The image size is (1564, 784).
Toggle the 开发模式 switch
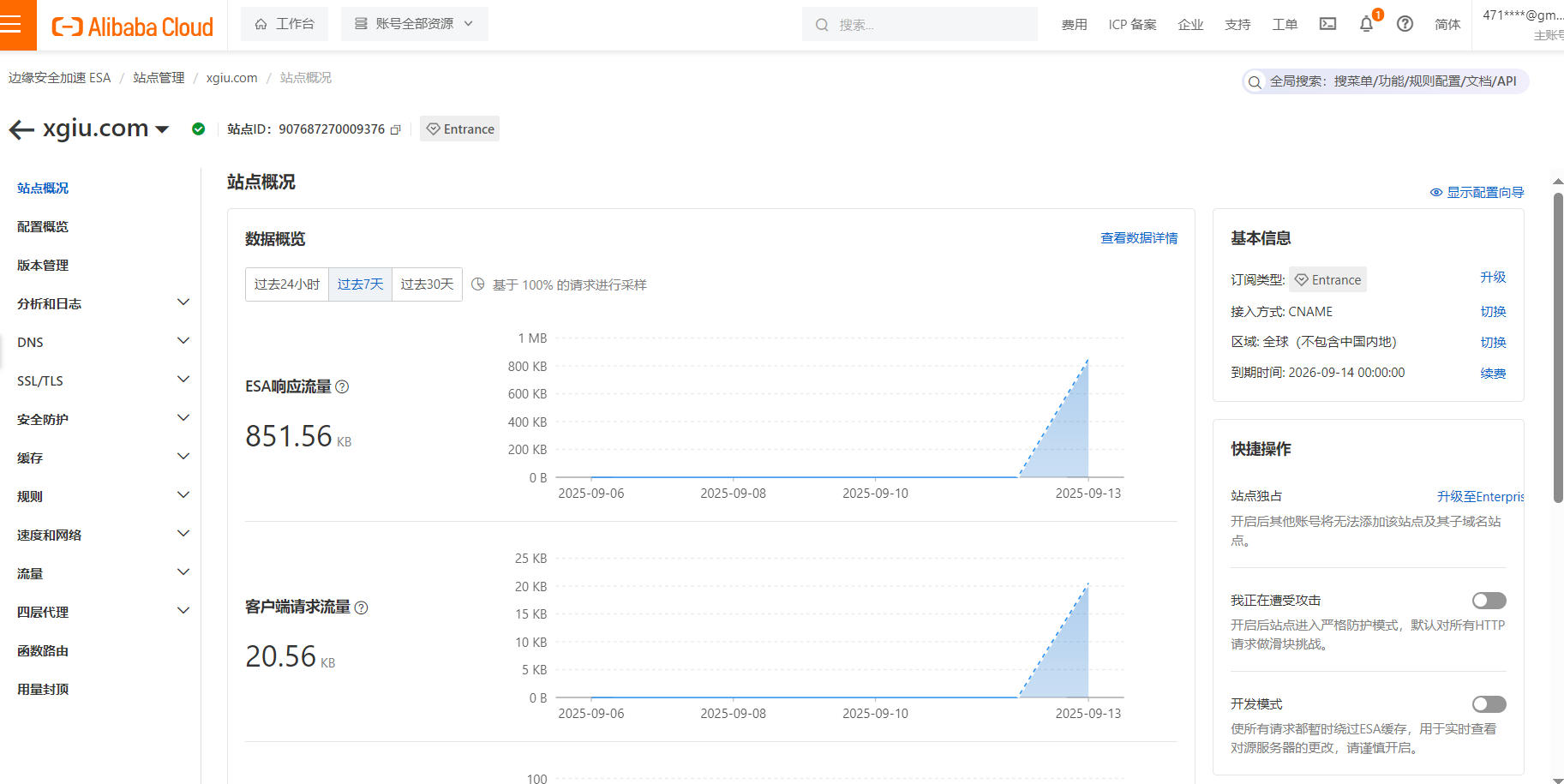(x=1489, y=704)
